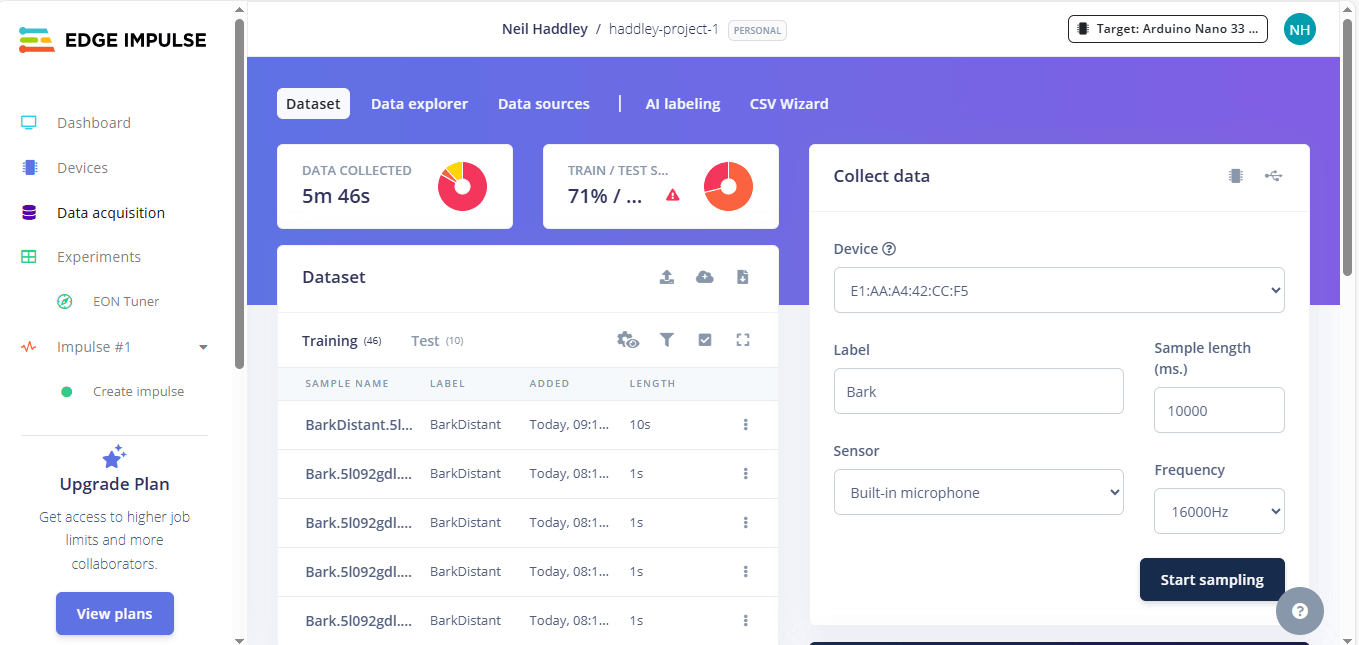Open the Dashboard sidebar icon
The width and height of the screenshot is (1359, 645).
click(x=29, y=123)
